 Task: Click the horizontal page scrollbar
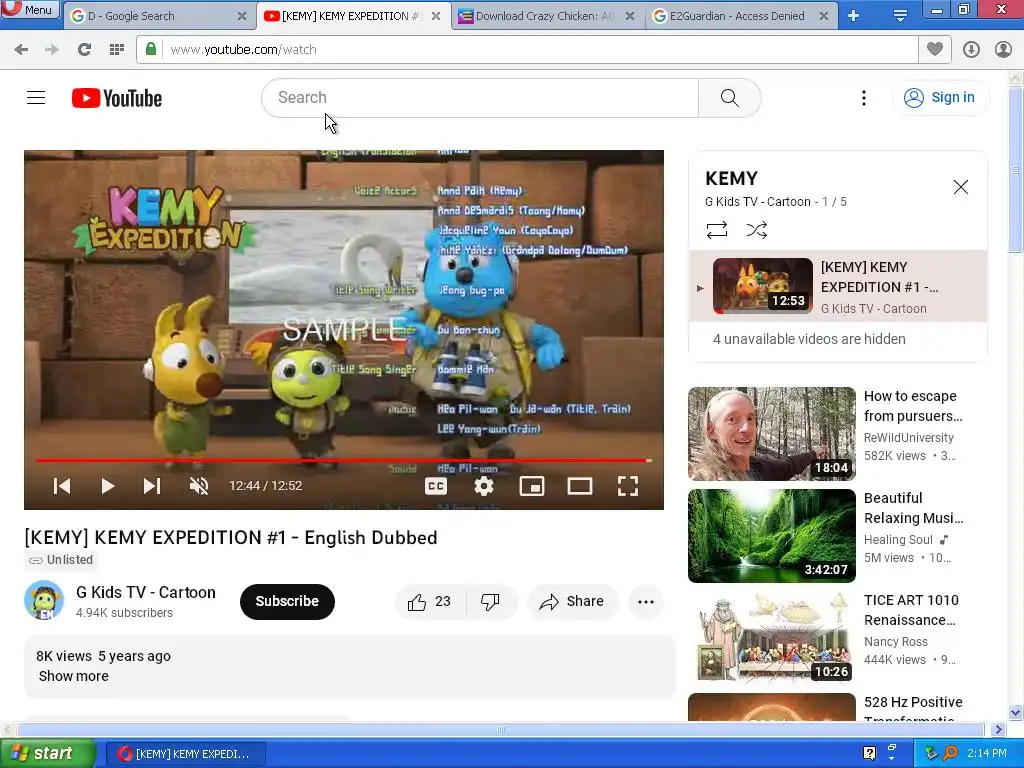501,729
